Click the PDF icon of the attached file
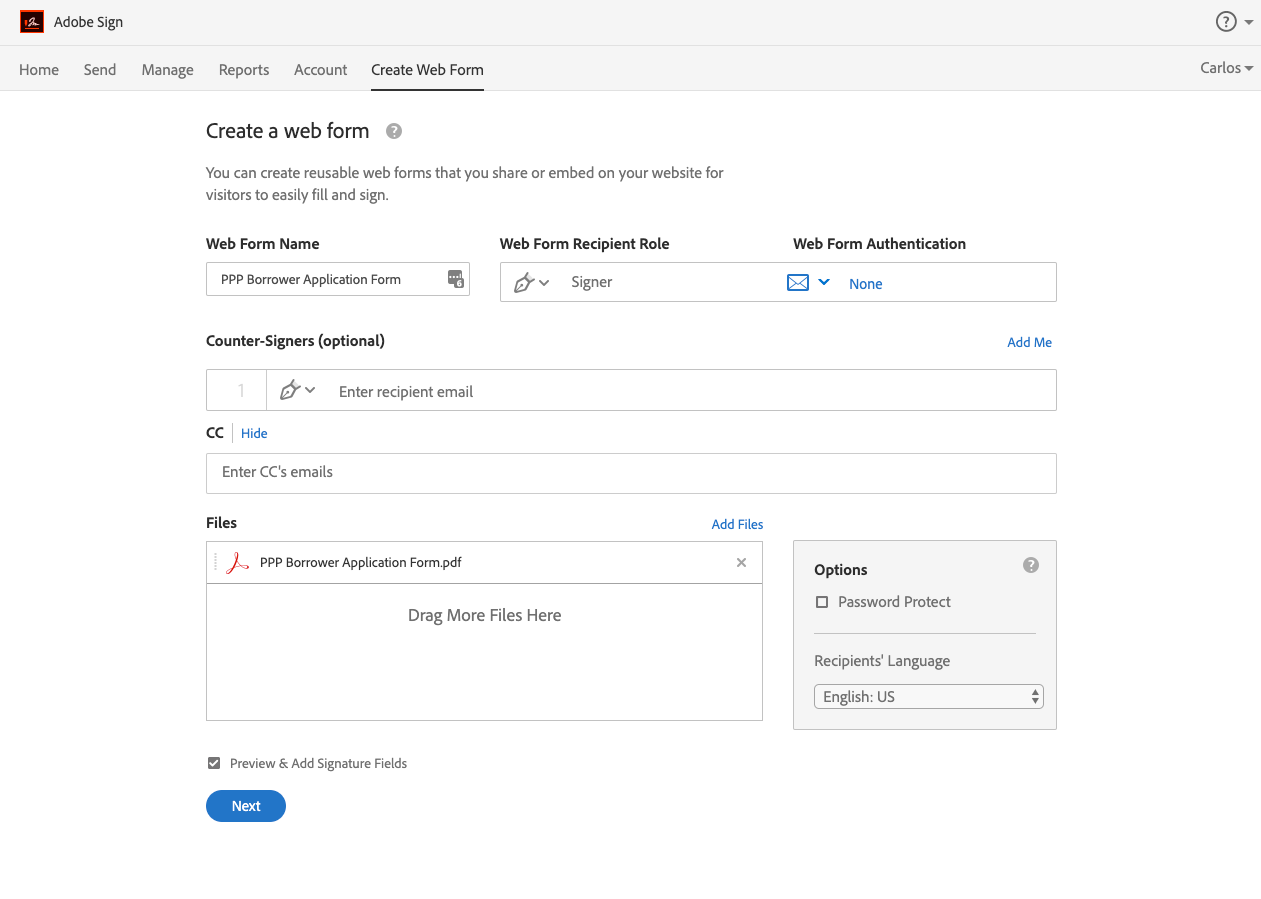This screenshot has width=1261, height=899. [x=237, y=563]
